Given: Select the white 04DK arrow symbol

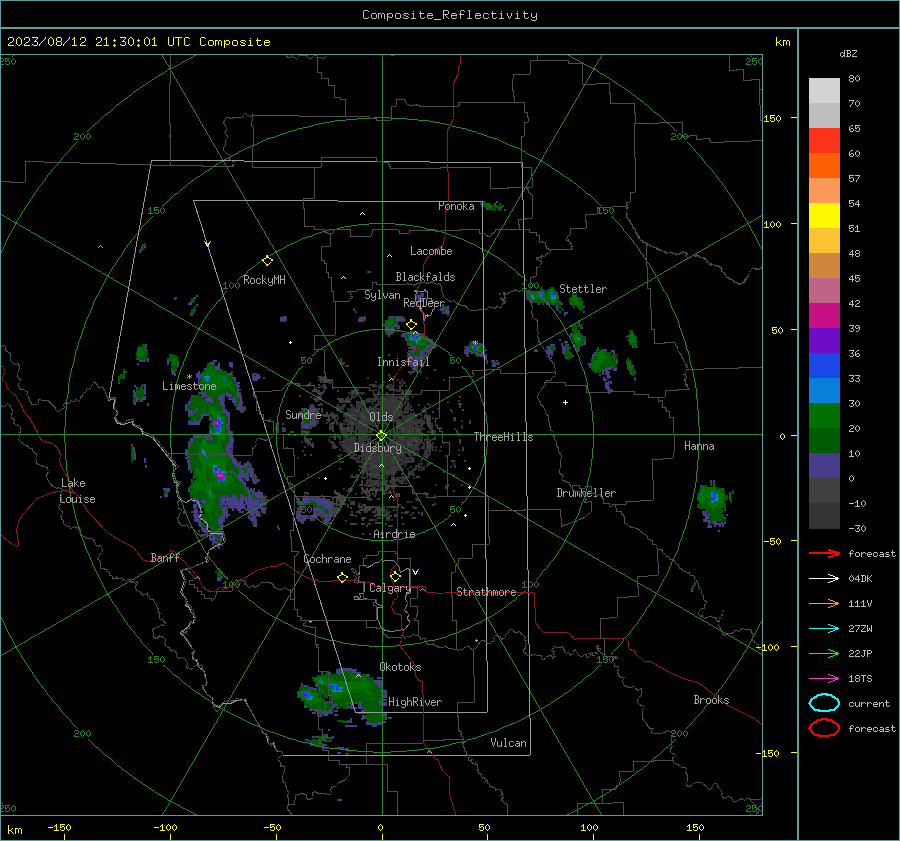Looking at the screenshot, I should [x=824, y=579].
